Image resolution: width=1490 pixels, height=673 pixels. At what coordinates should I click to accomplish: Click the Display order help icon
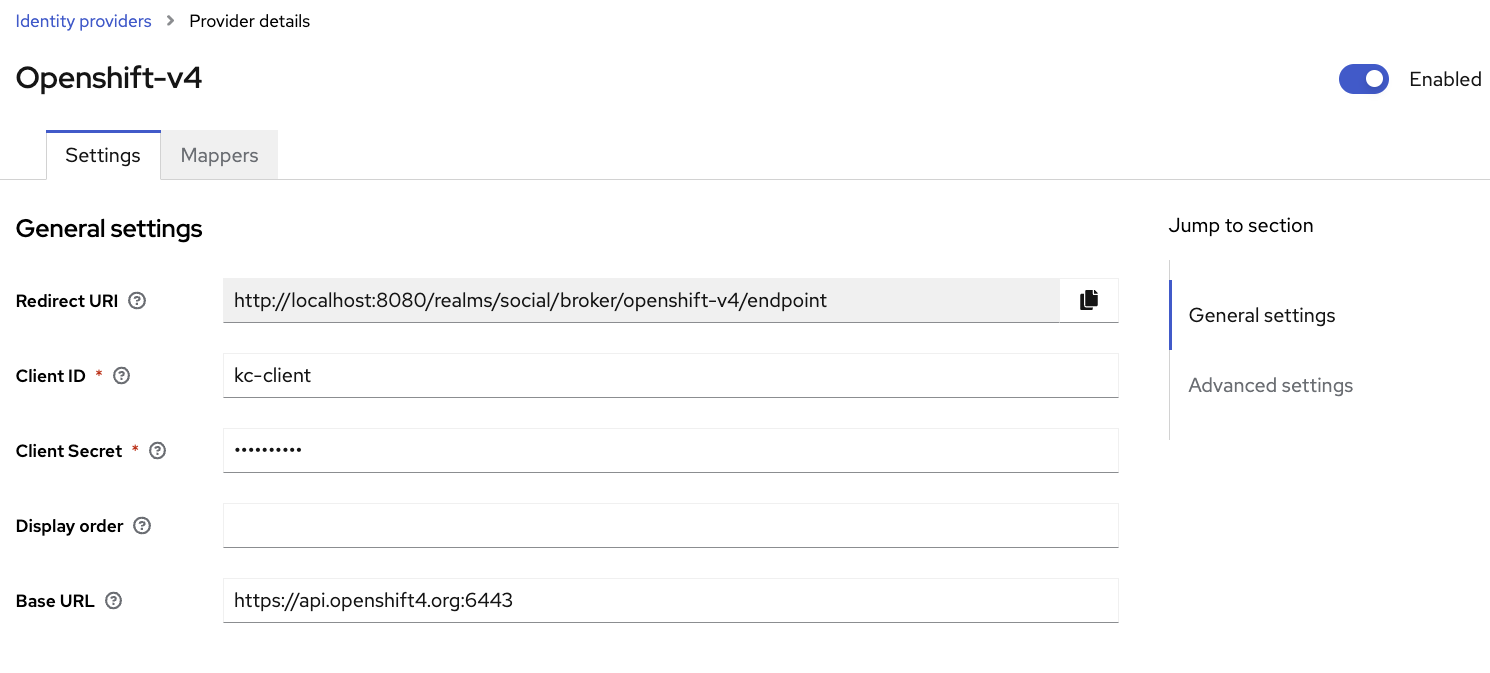pos(142,525)
